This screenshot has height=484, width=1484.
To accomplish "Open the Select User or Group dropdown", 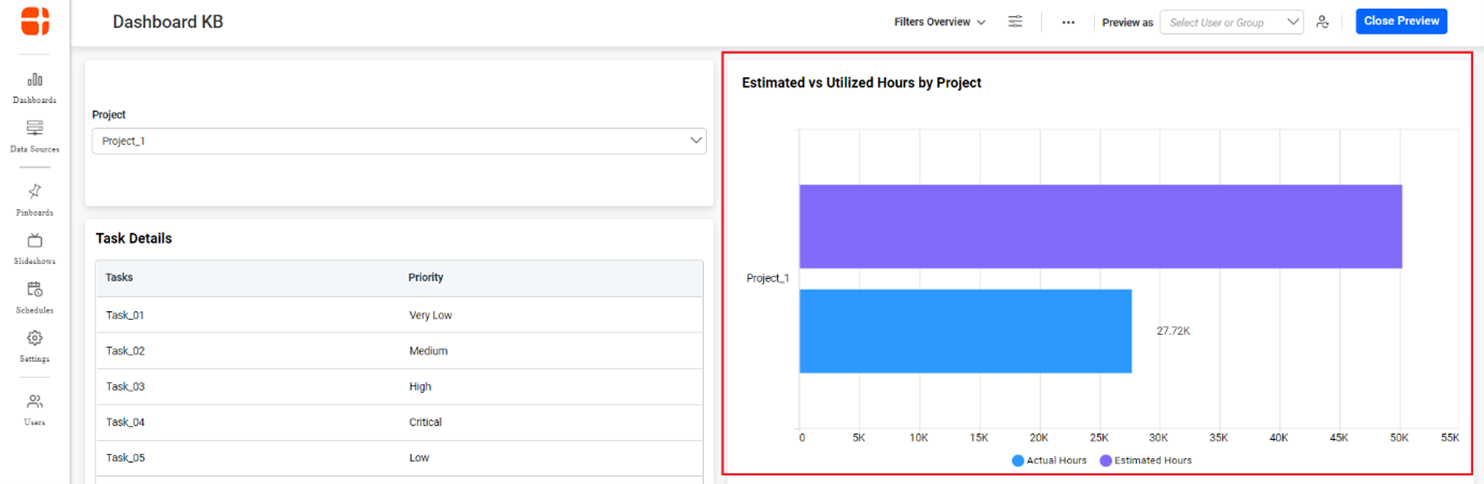I will click(1231, 22).
